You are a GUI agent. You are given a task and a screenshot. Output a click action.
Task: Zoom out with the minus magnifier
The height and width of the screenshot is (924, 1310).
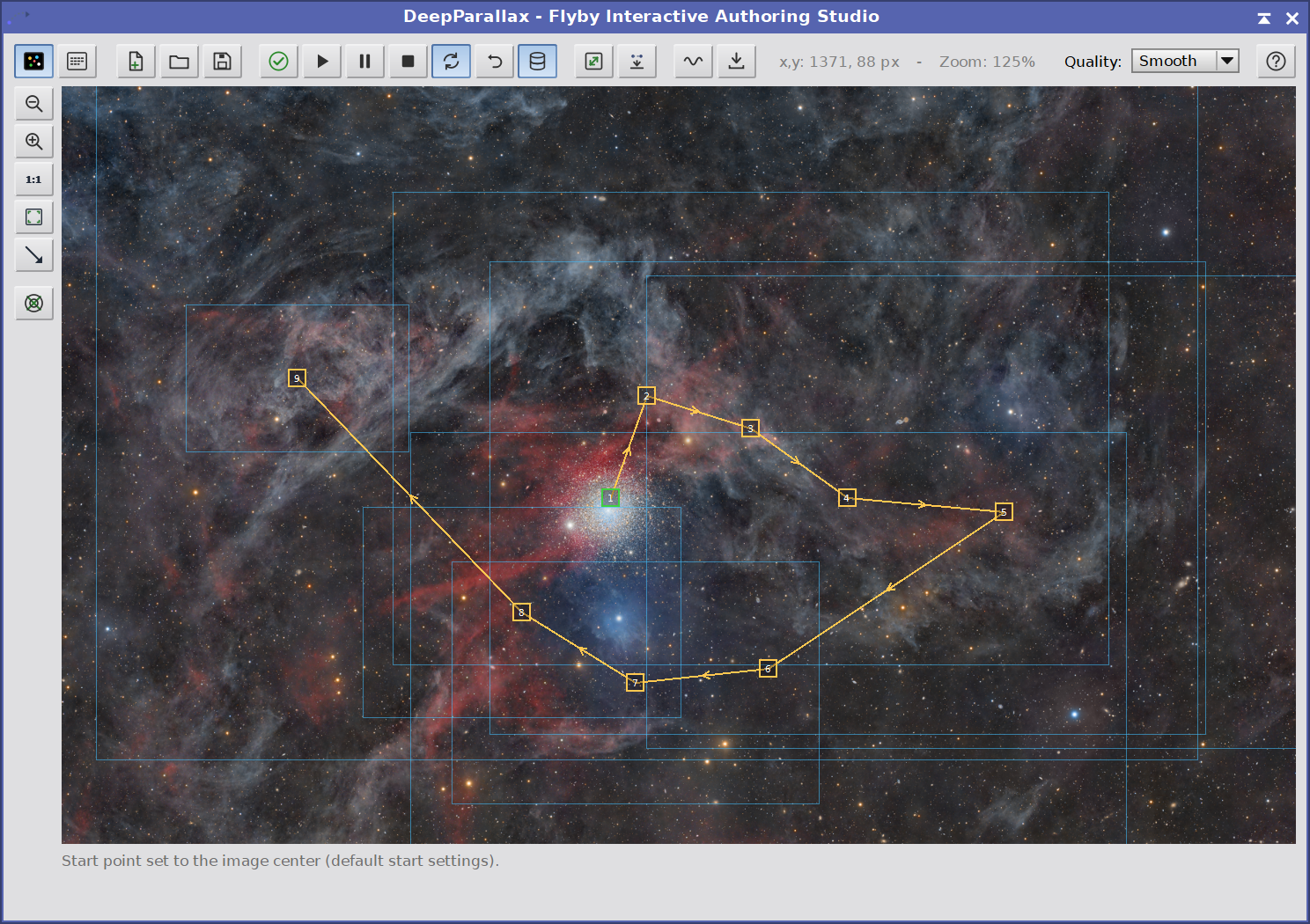point(34,104)
